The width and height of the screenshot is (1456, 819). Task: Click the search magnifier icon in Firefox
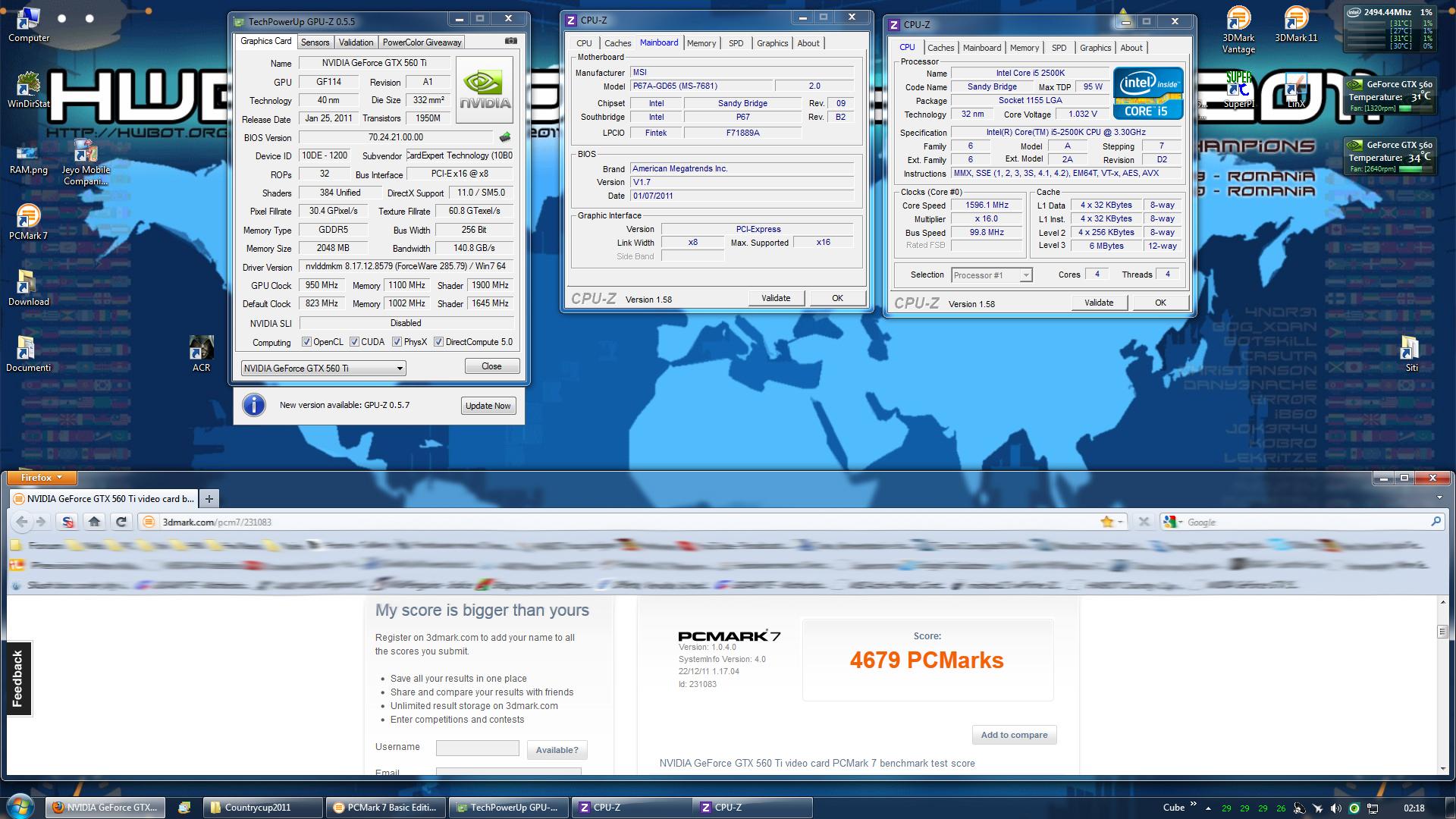coord(1436,522)
